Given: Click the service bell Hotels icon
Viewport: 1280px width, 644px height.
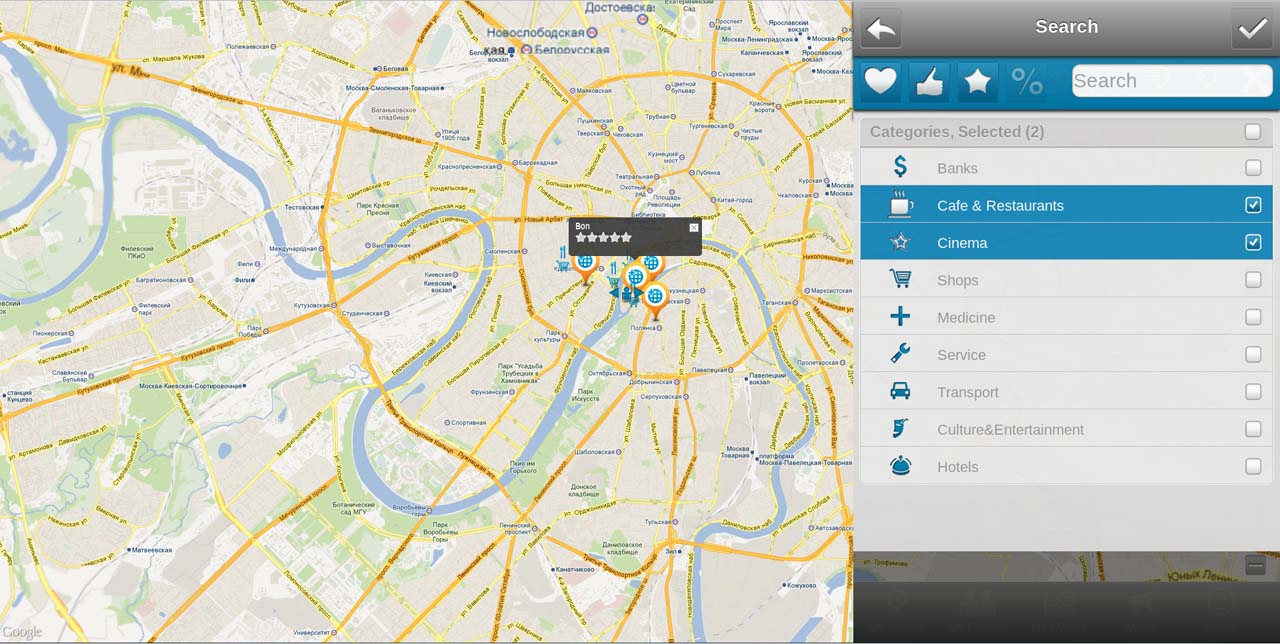Looking at the screenshot, I should coord(900,466).
